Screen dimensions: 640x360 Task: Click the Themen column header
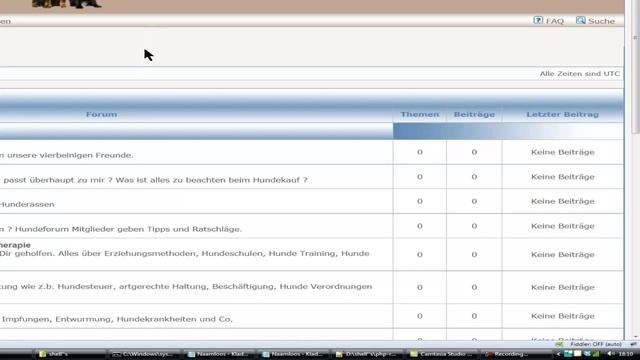click(x=420, y=115)
